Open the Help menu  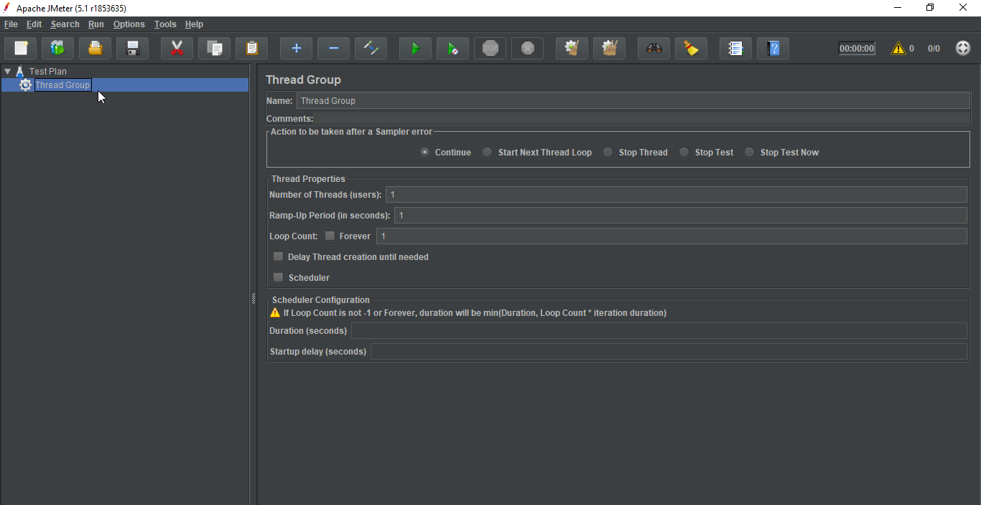(x=194, y=24)
